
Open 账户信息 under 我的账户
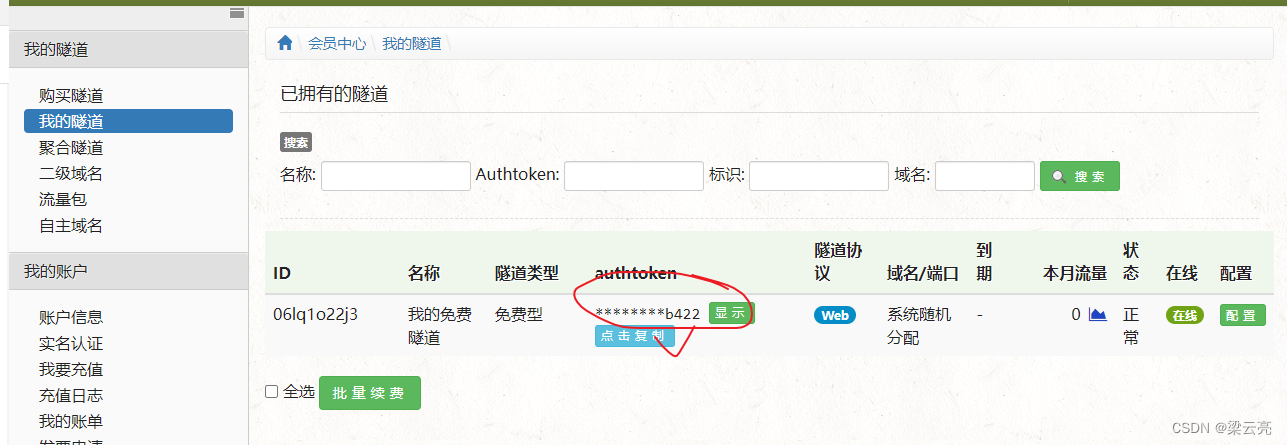(x=71, y=318)
